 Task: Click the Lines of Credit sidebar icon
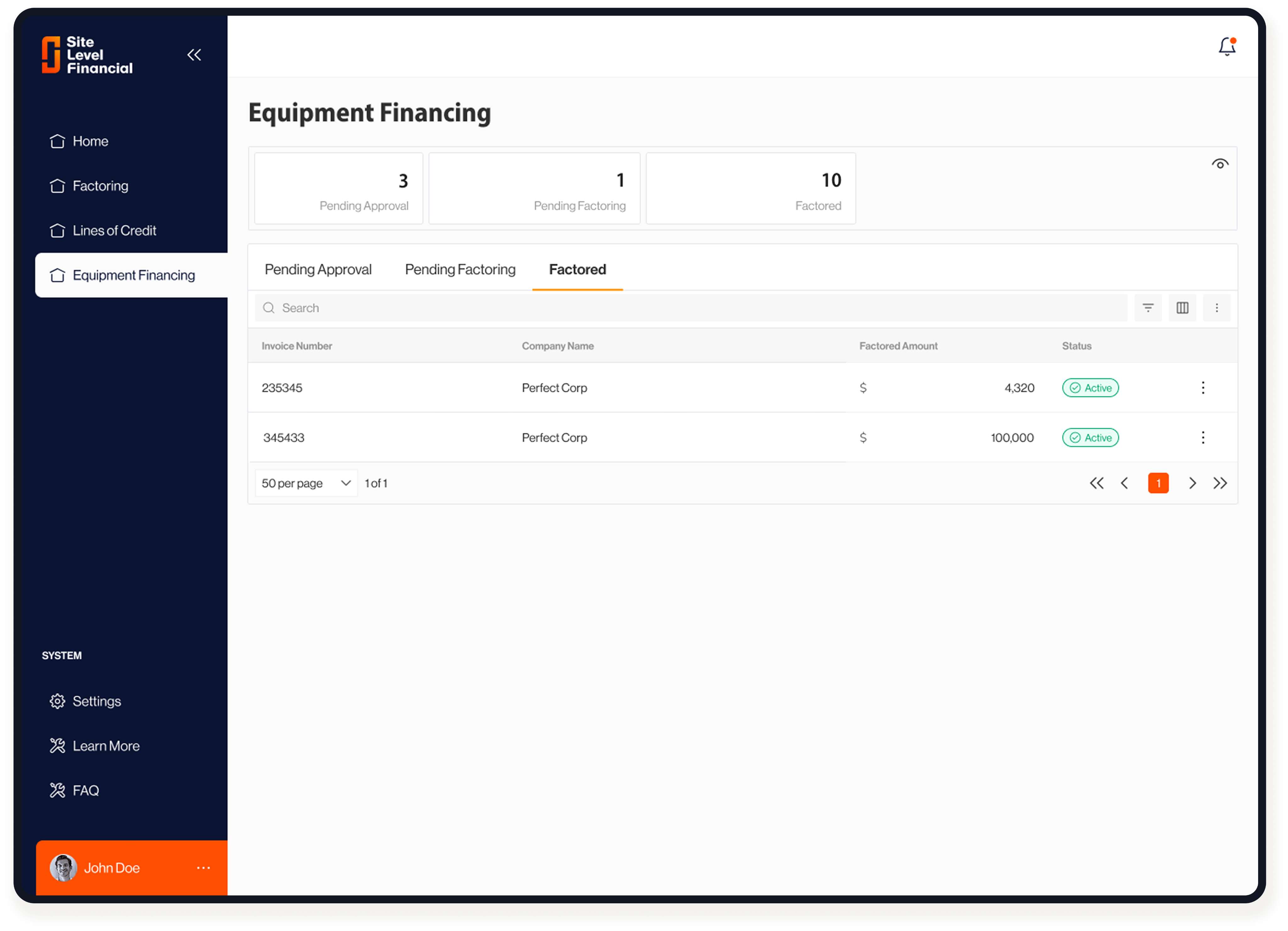[x=57, y=230]
